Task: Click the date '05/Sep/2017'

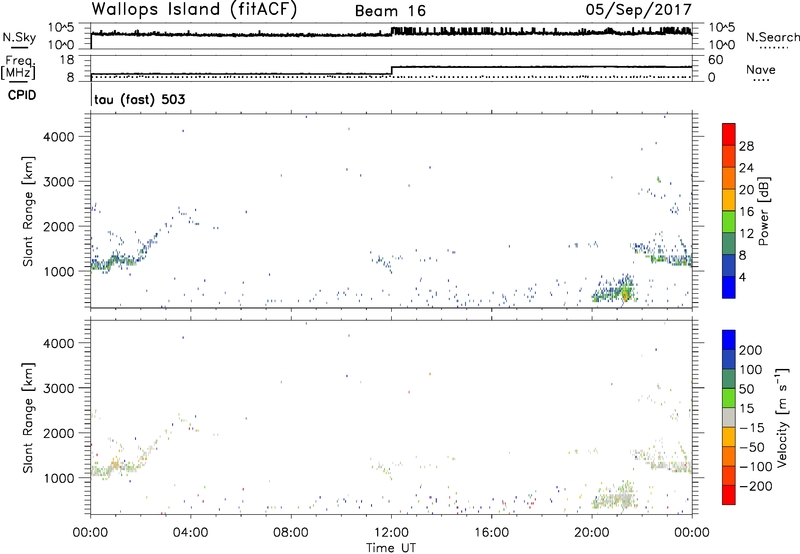Action: click(639, 10)
